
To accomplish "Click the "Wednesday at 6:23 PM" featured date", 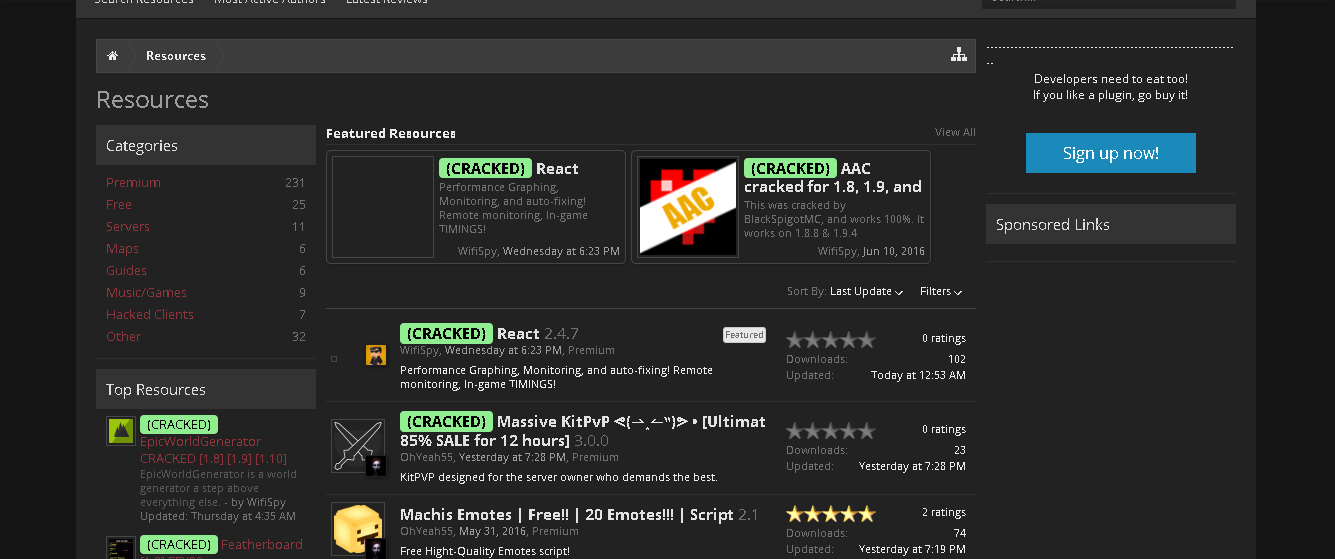I will pyautogui.click(x=561, y=251).
